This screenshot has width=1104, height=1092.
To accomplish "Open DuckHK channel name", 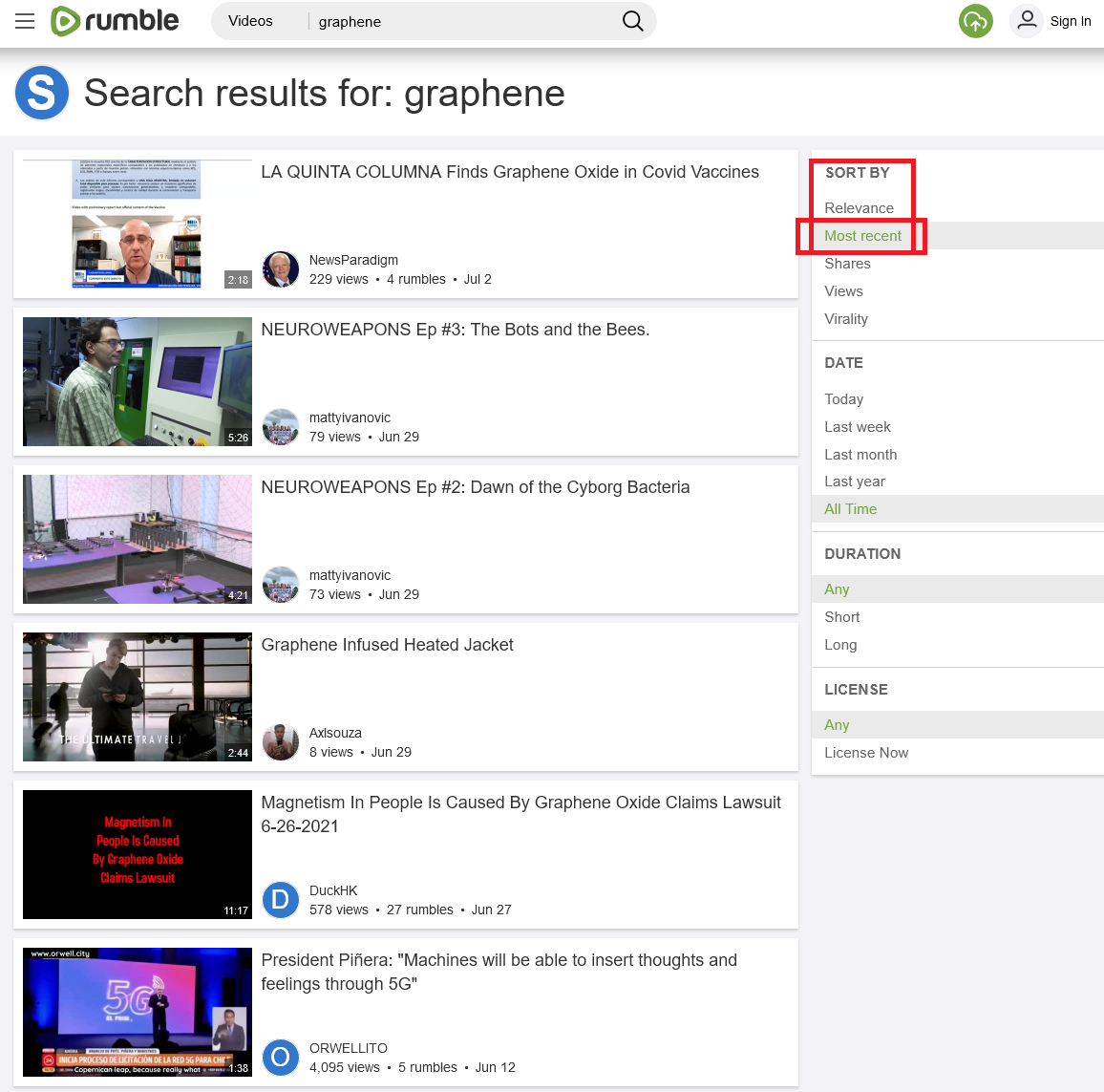I will click(333, 891).
